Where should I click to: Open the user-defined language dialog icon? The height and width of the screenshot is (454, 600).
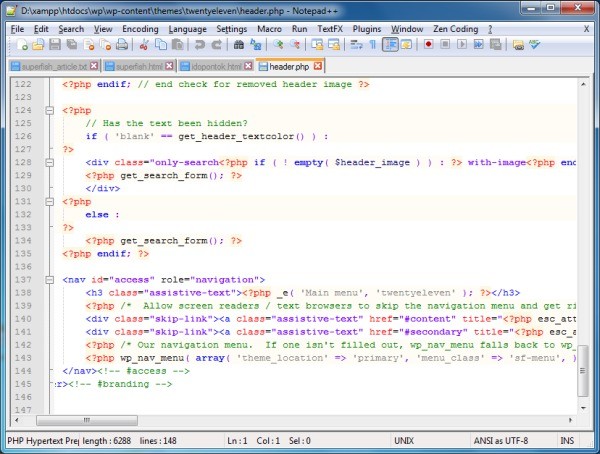(406, 45)
